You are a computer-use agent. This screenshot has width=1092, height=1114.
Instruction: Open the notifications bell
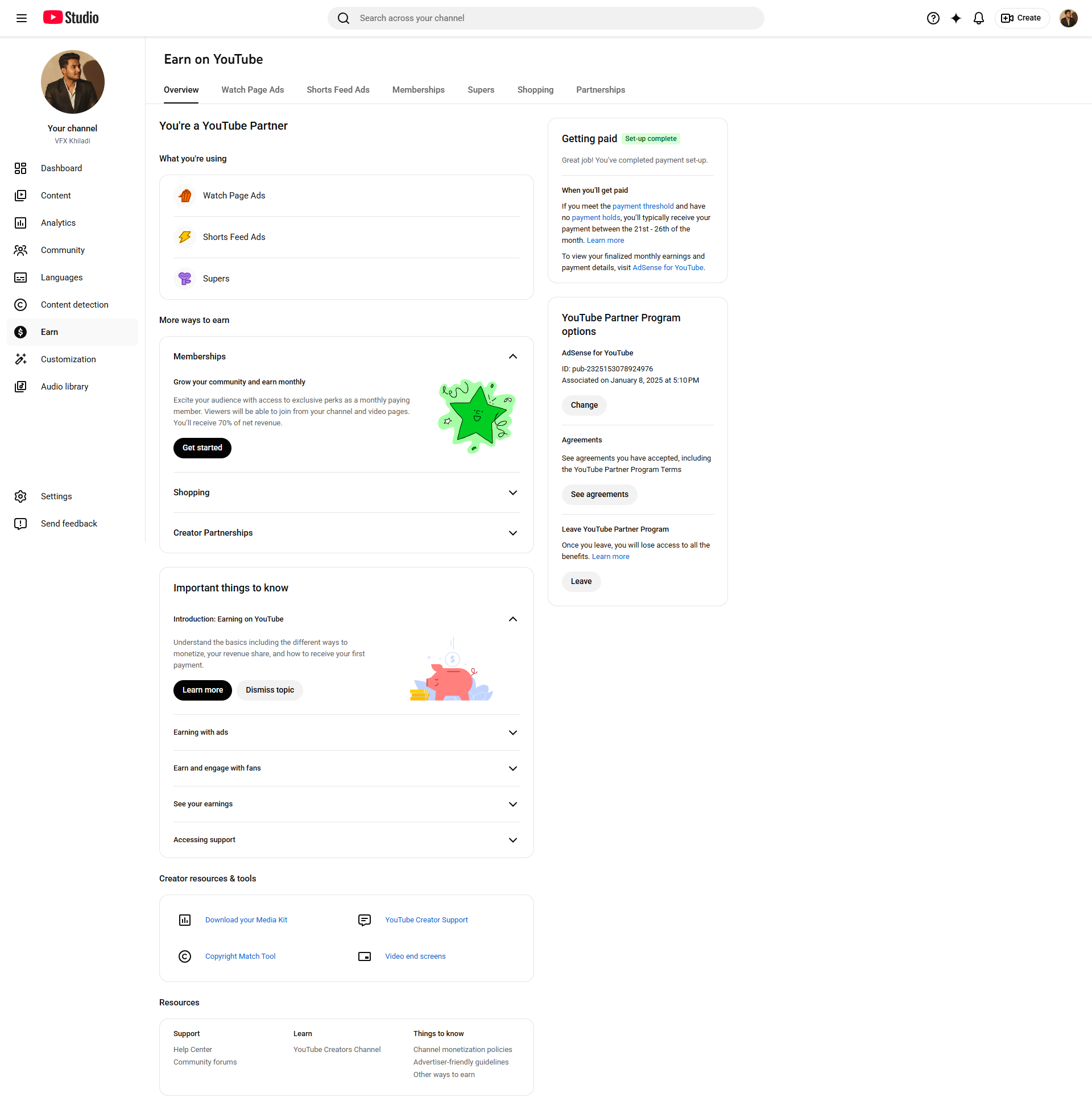[978, 18]
